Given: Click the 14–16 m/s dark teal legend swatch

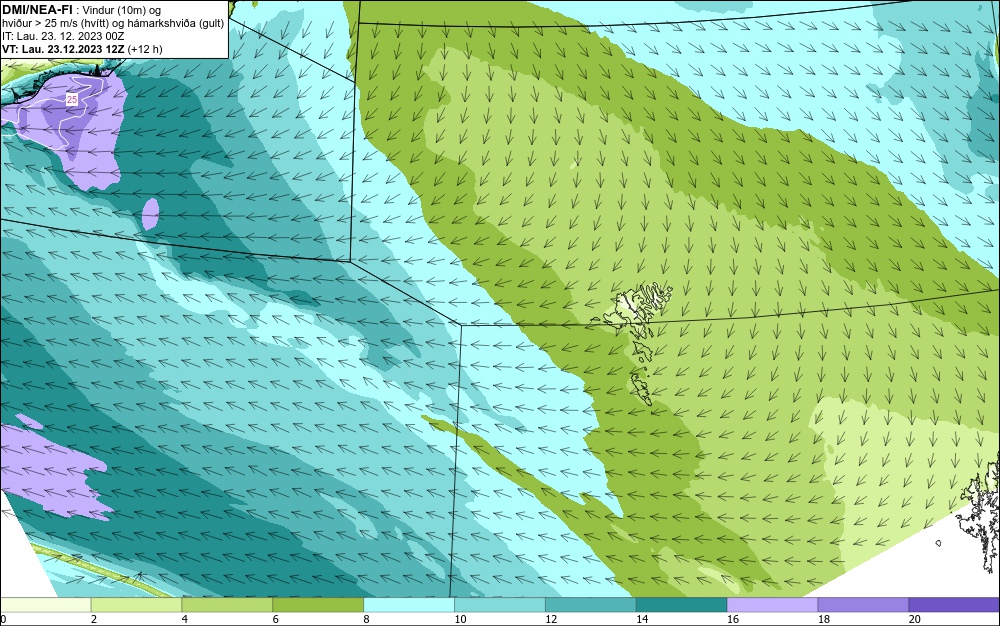Looking at the screenshot, I should 682,605.
